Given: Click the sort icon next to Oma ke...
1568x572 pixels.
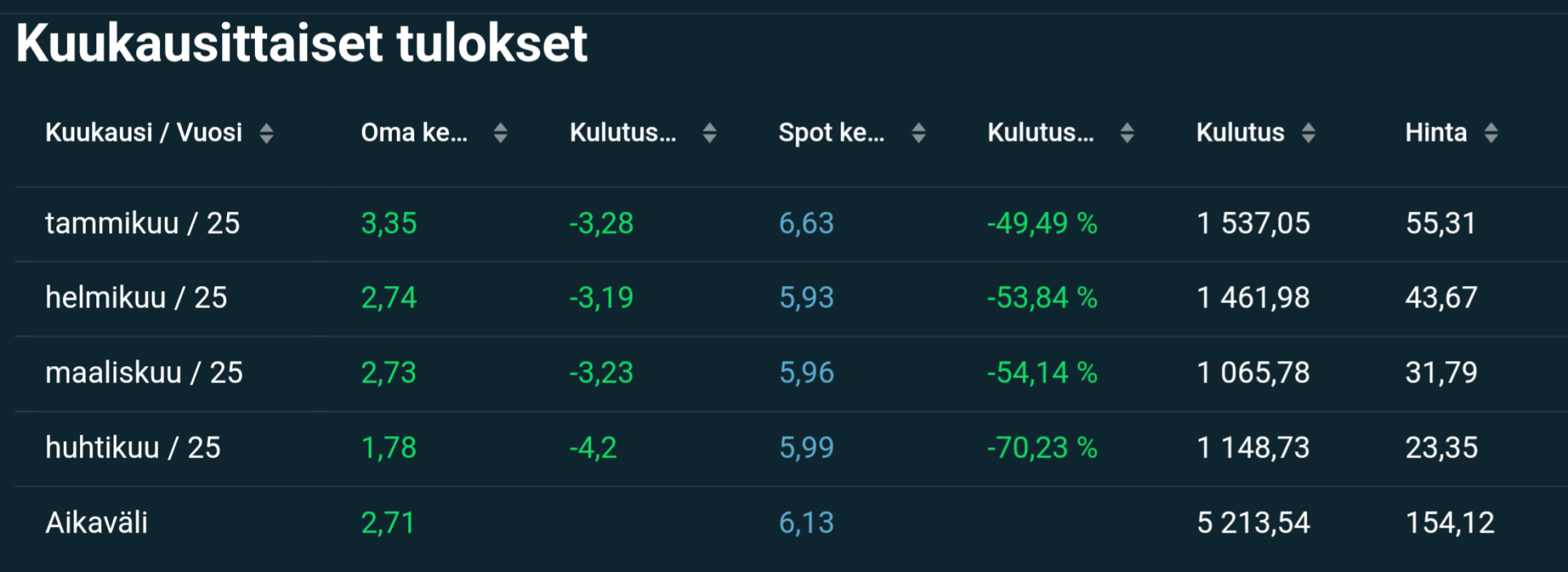Looking at the screenshot, I should [x=501, y=133].
